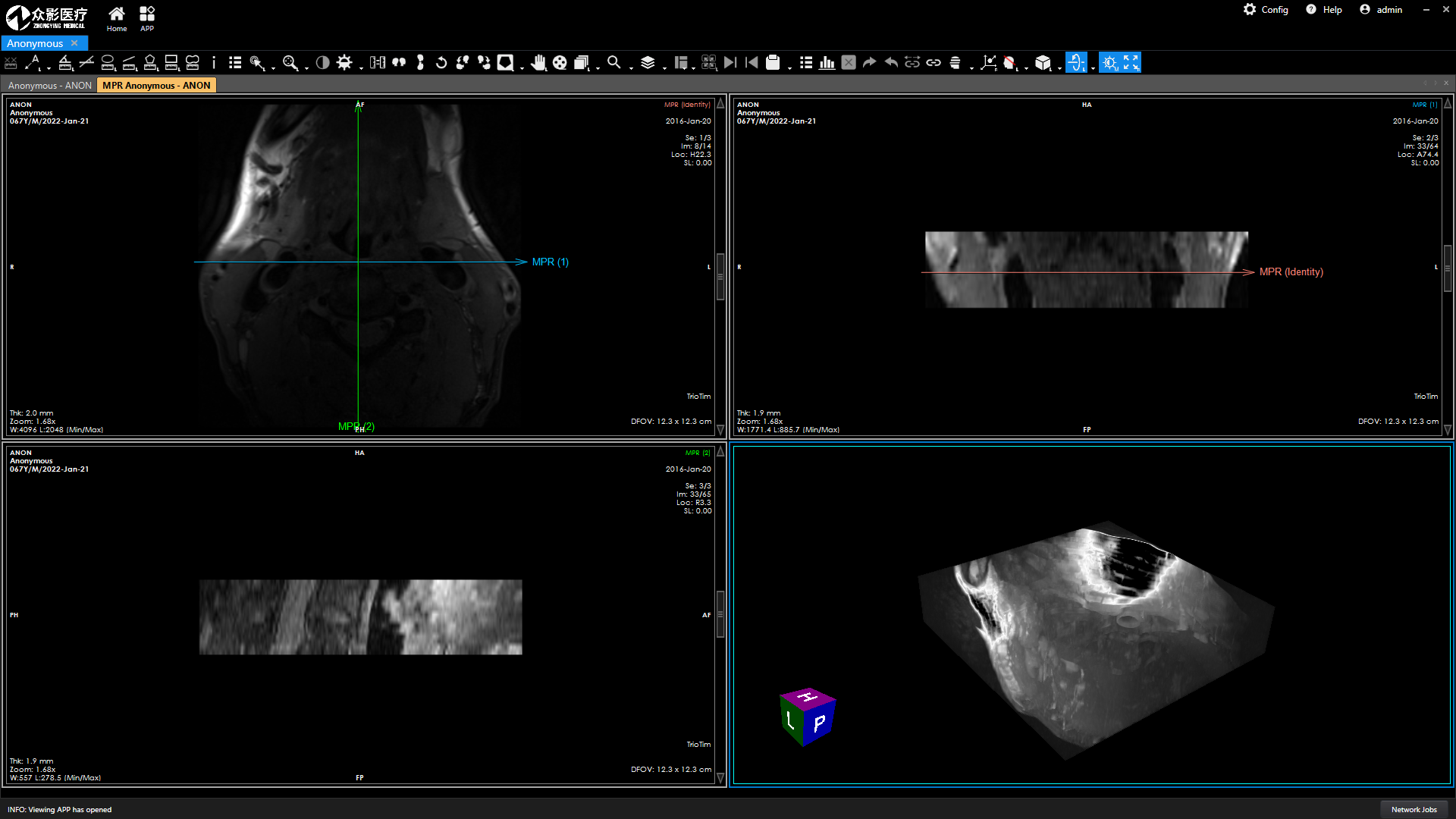The image size is (1456, 819).
Task: Click the MPR (1) axis label
Action: point(550,262)
